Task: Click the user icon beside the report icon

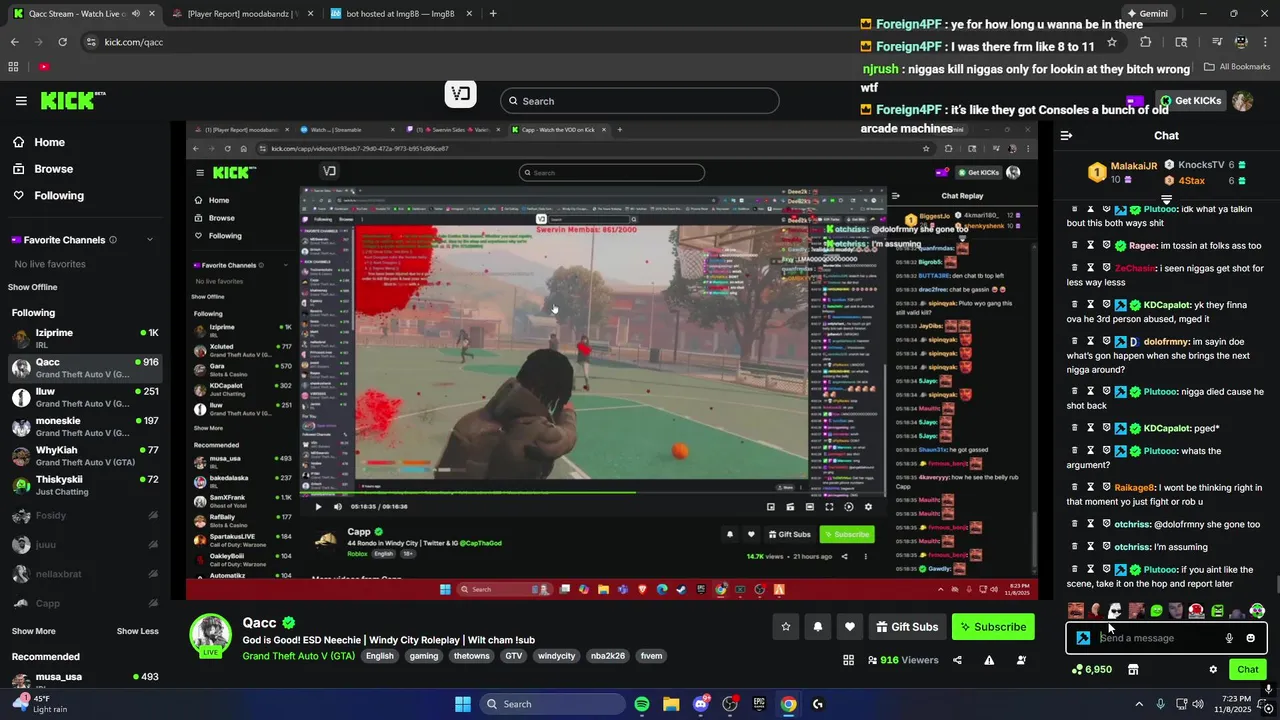Action: pos(1021,660)
